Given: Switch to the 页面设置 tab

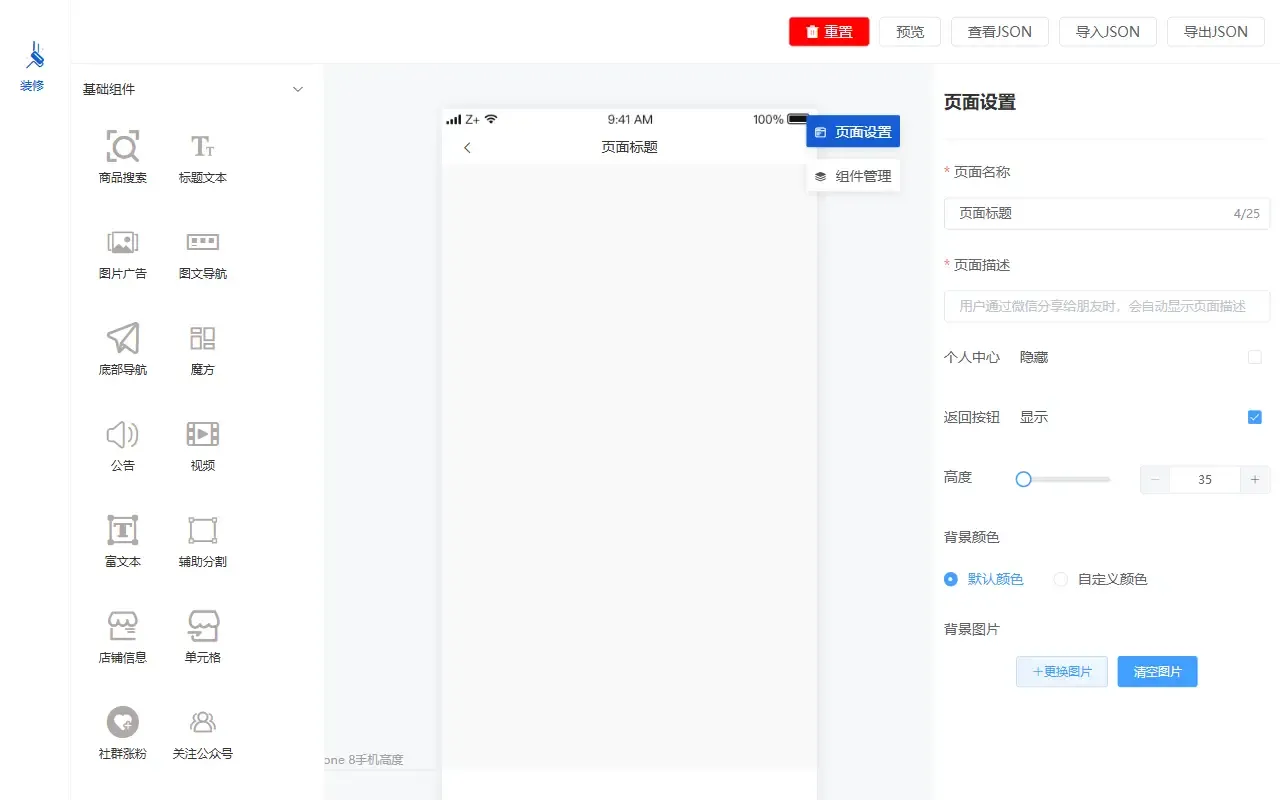Looking at the screenshot, I should (853, 132).
